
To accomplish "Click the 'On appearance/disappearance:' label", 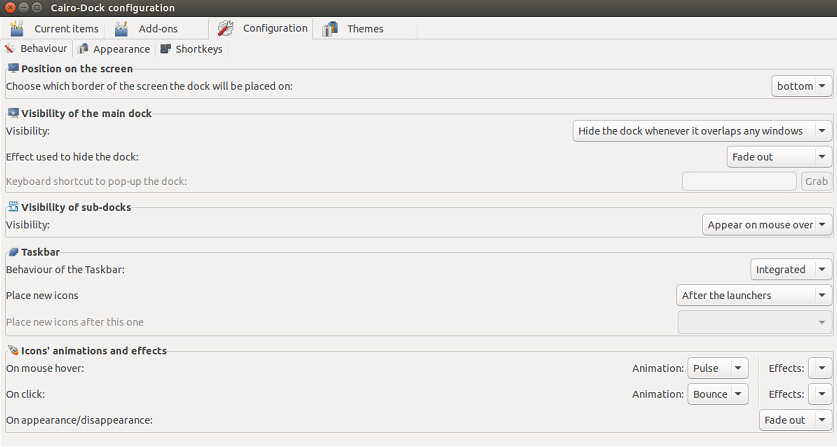I will (79, 420).
